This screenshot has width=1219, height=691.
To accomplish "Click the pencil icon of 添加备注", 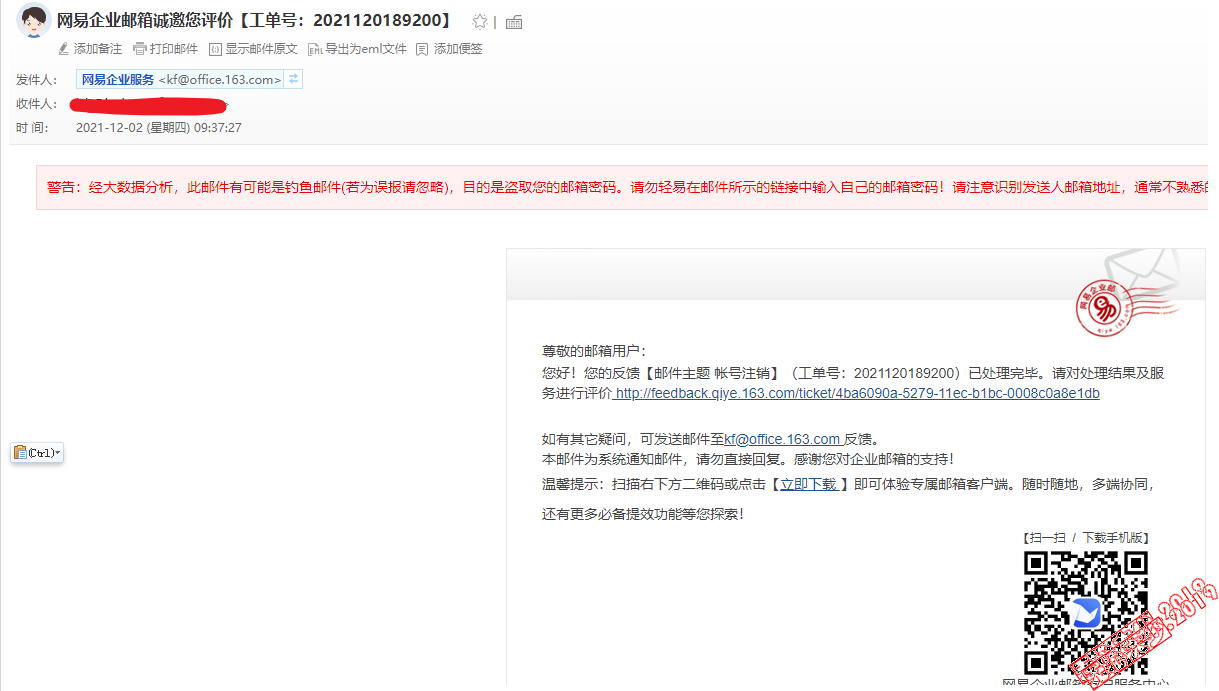I will (64, 48).
